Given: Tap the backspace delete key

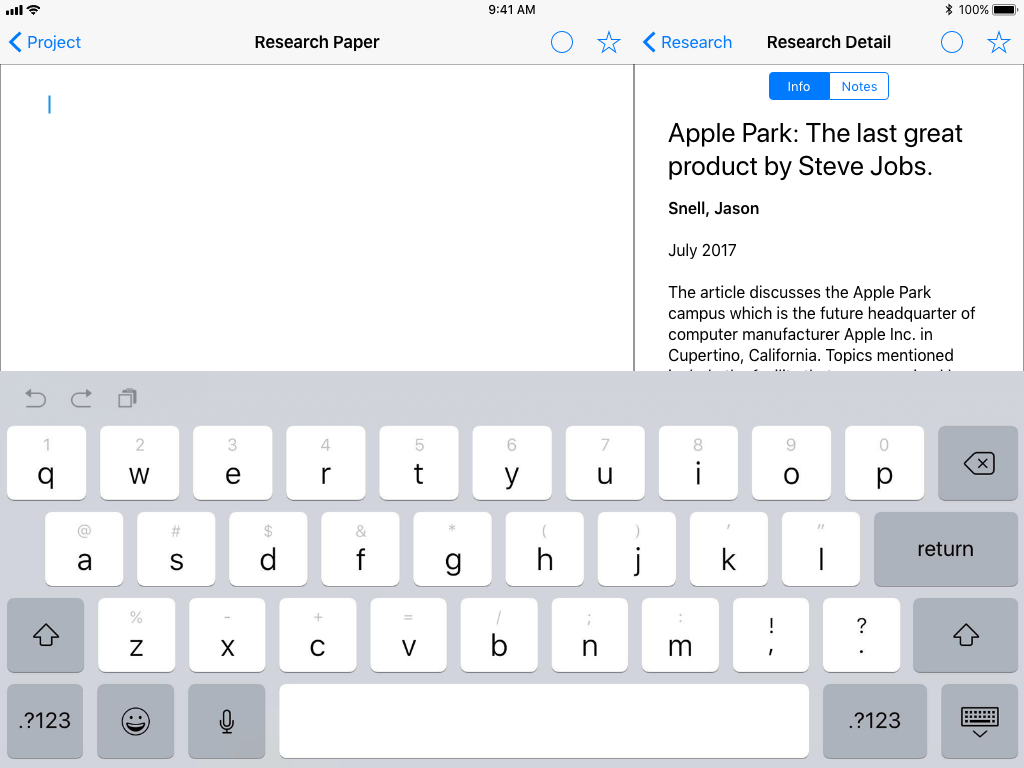Looking at the screenshot, I should tap(978, 463).
